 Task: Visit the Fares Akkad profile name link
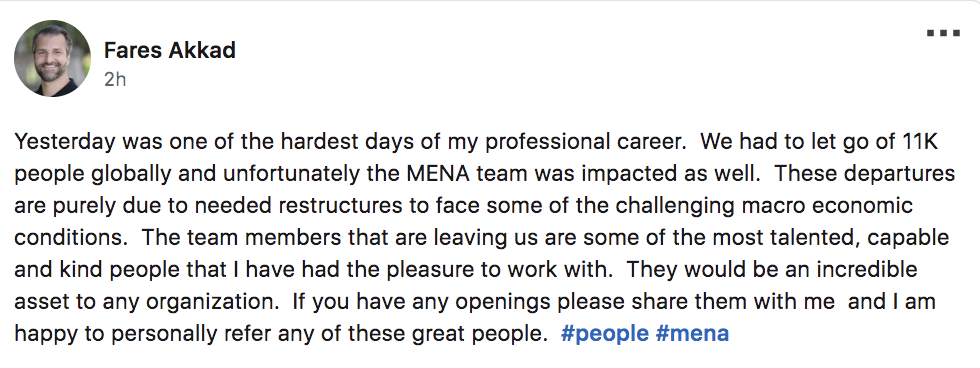point(169,50)
